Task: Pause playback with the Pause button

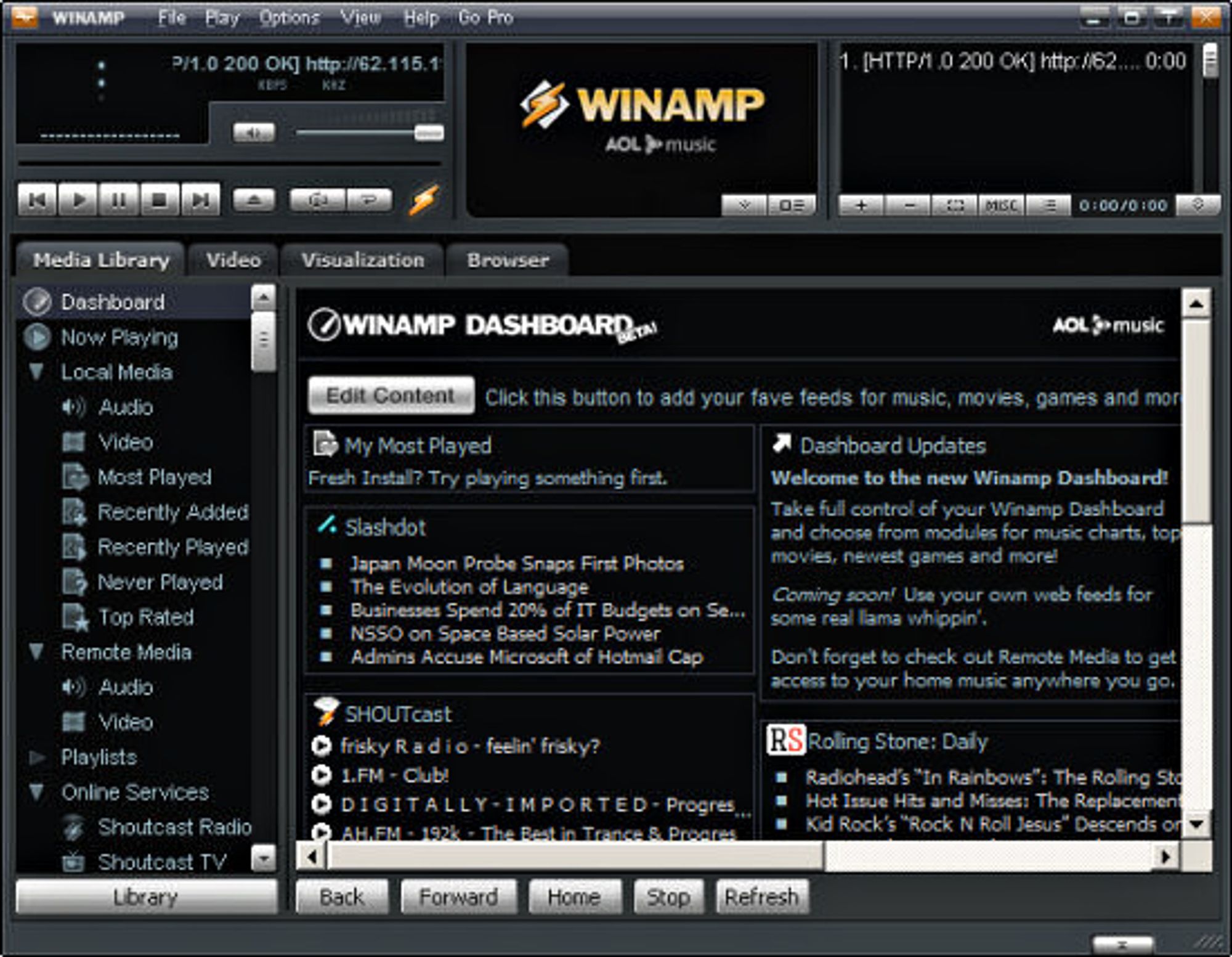Action: coord(118,200)
